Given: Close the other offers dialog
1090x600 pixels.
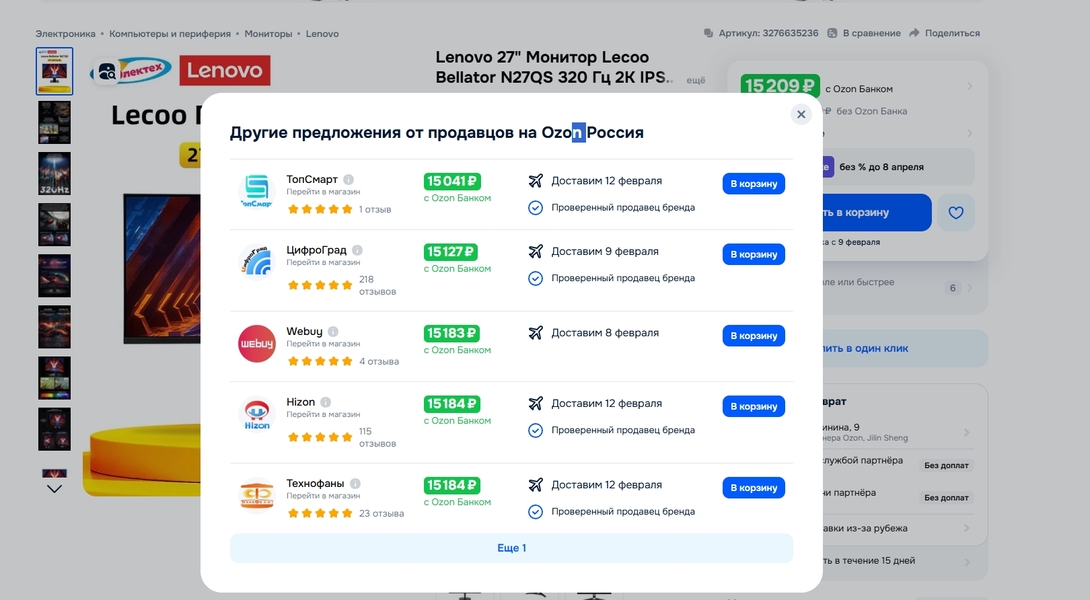Looking at the screenshot, I should click(x=801, y=114).
